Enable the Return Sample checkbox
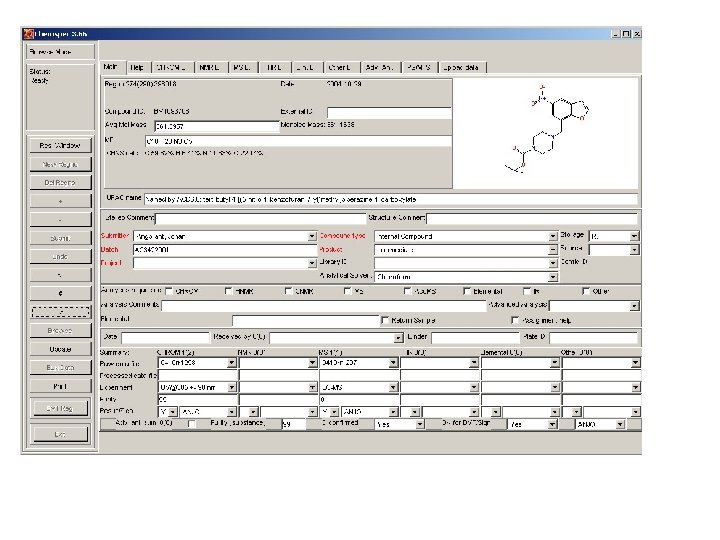 tap(385, 320)
